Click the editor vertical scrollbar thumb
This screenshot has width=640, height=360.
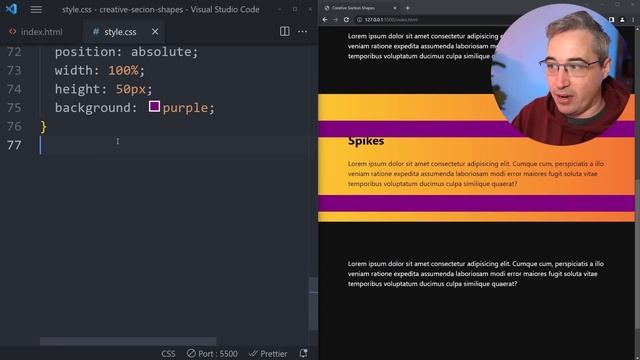pos(313,304)
